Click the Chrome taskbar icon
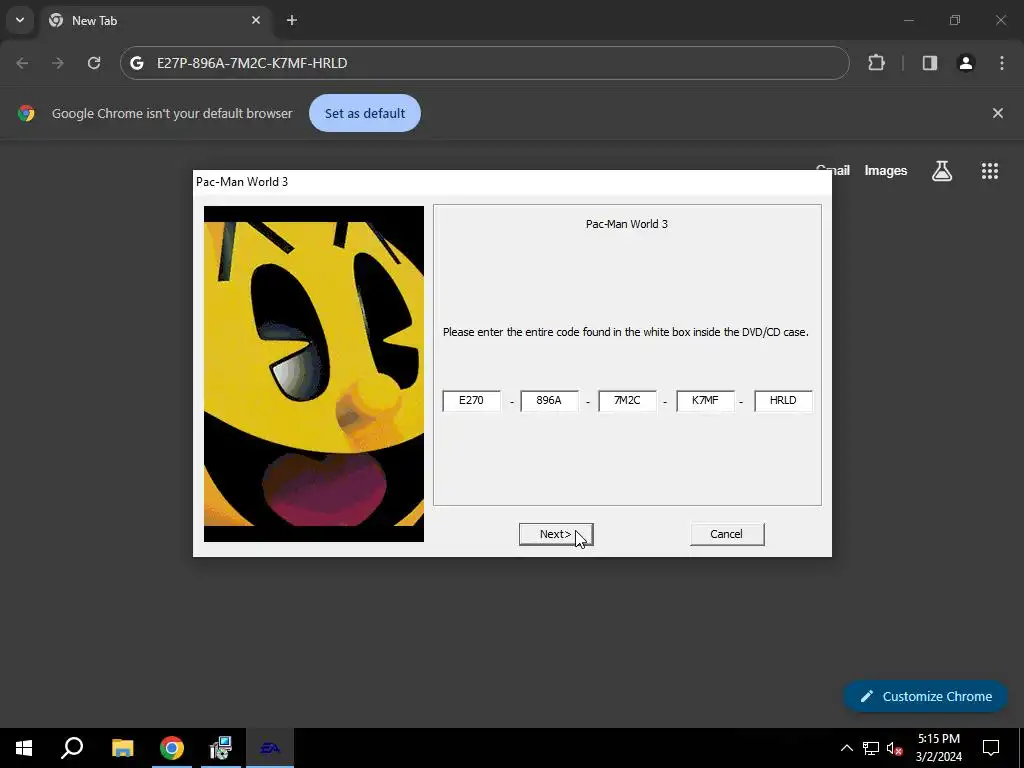The width and height of the screenshot is (1024, 768). (172, 748)
